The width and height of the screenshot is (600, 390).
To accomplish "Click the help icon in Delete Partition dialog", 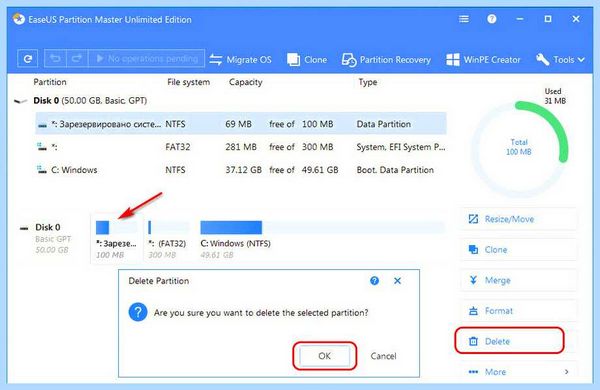I will click(374, 281).
